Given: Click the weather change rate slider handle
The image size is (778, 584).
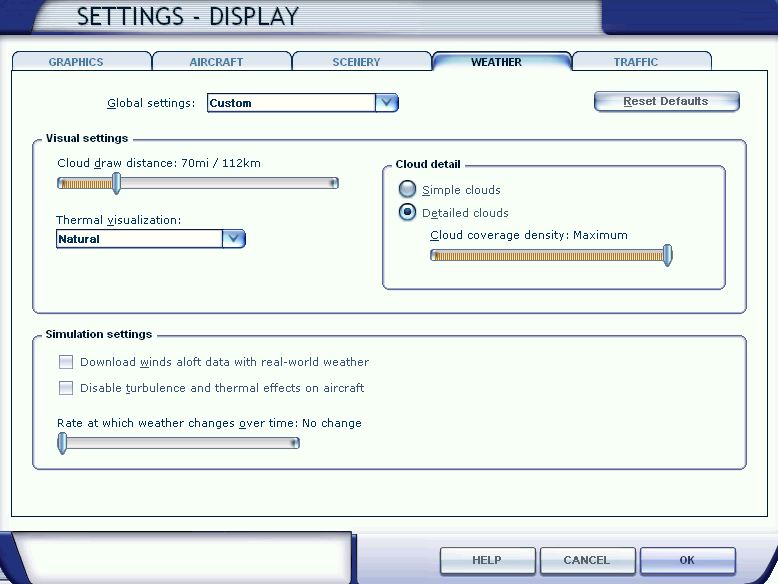Looking at the screenshot, I should click(x=62, y=443).
